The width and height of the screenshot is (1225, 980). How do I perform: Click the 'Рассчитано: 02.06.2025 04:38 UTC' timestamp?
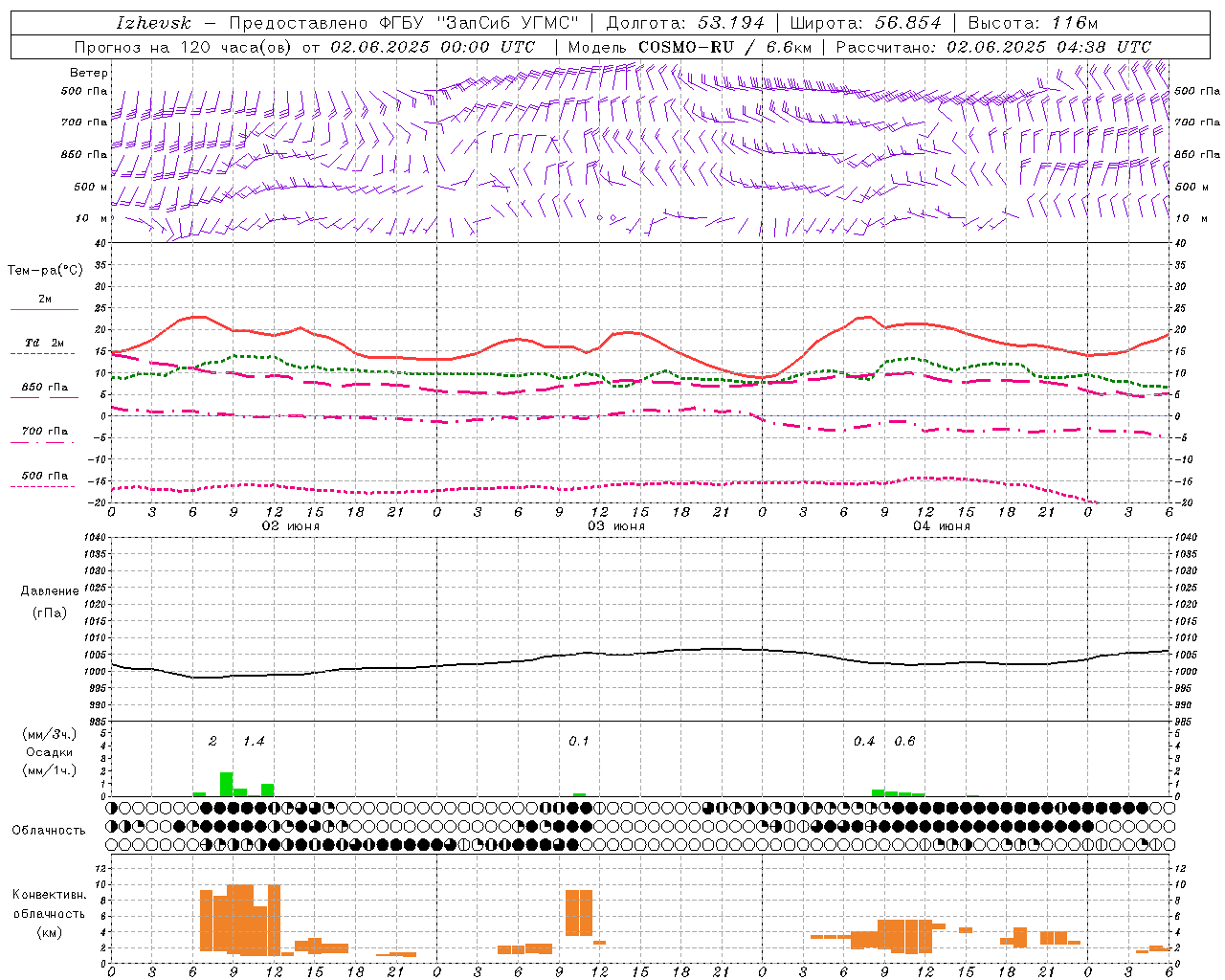point(993,47)
